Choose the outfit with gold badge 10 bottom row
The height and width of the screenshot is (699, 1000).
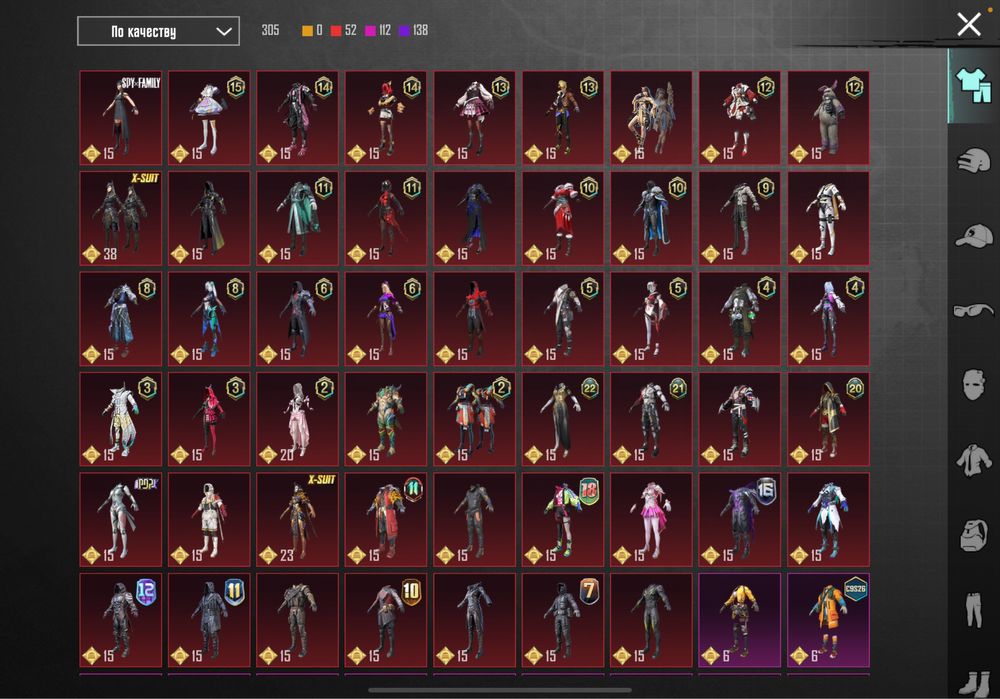pyautogui.click(x=386, y=620)
